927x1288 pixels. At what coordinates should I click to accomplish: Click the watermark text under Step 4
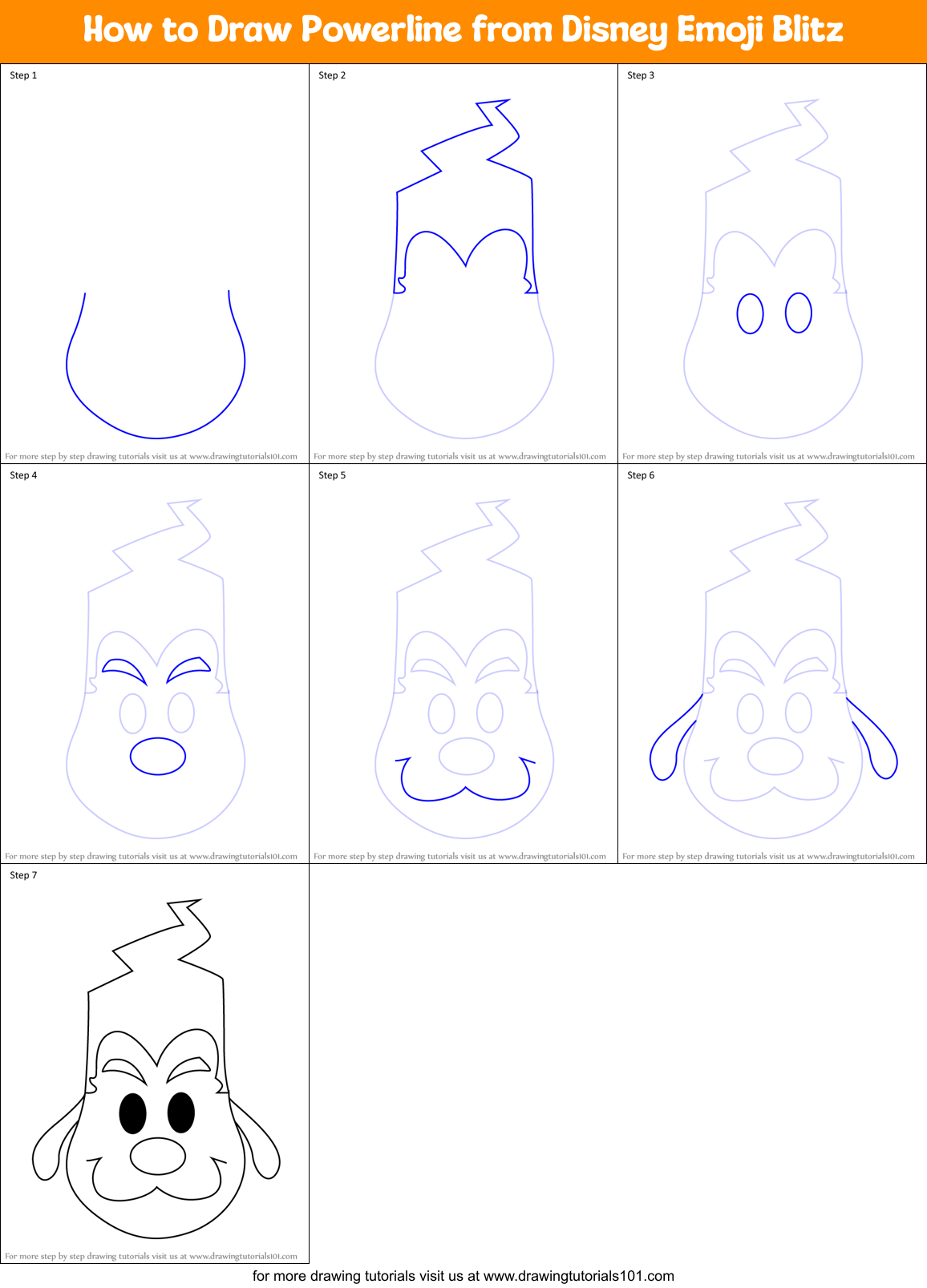151,856
